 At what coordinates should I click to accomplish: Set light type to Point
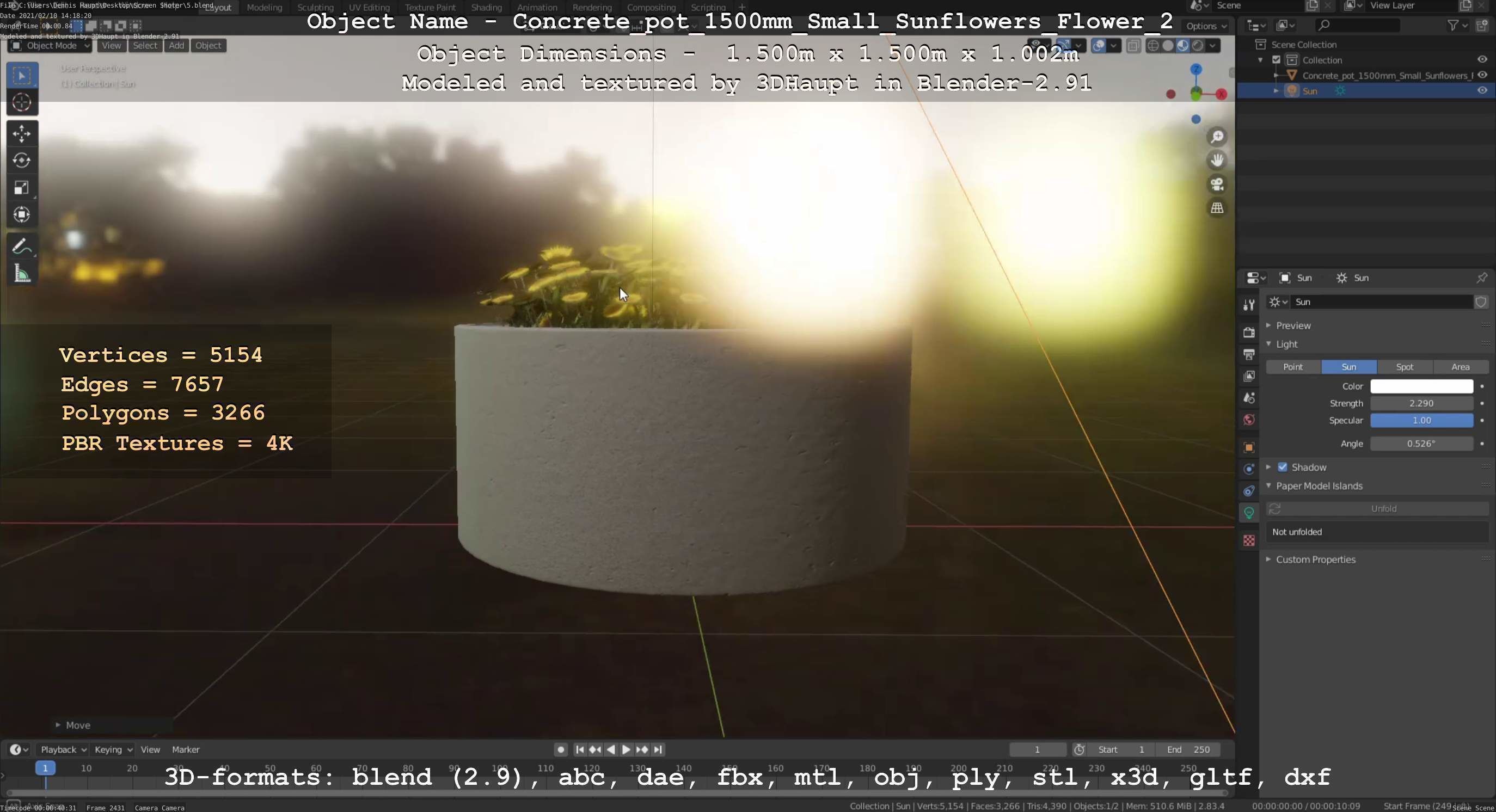pyautogui.click(x=1293, y=367)
